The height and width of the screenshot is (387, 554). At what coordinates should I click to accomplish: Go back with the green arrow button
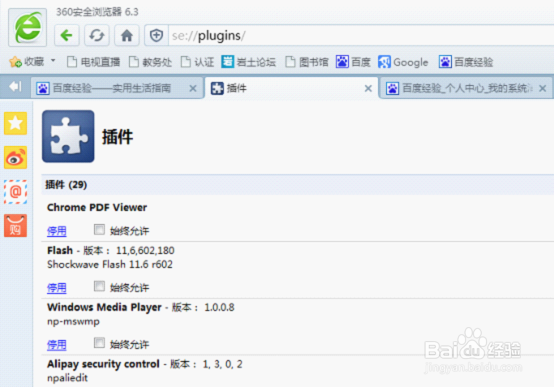tap(66, 35)
